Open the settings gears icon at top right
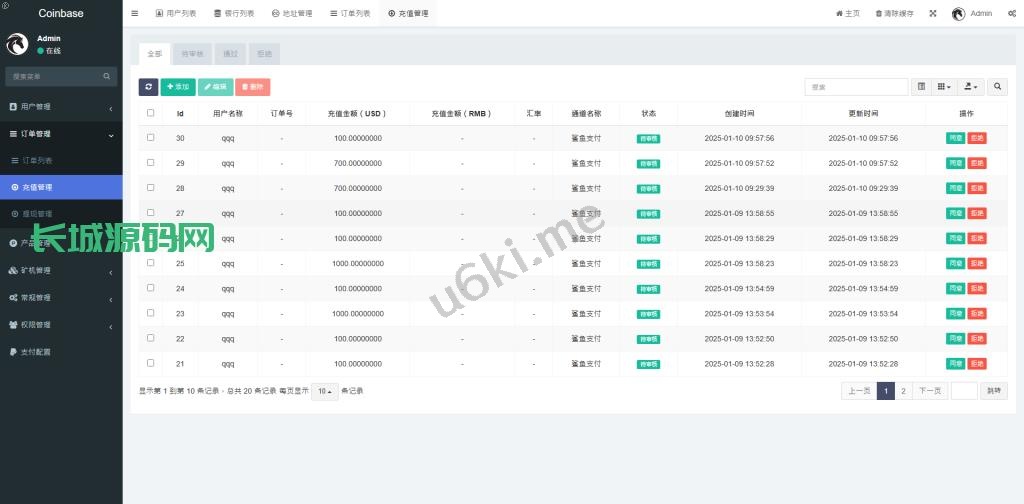Screen dimensions: 1024x504 (1012, 13)
